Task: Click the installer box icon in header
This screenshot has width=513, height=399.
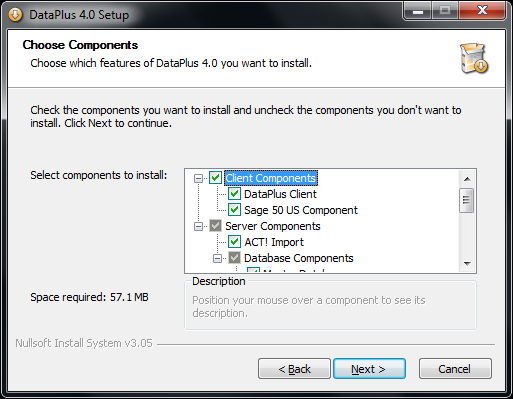Action: click(x=474, y=58)
